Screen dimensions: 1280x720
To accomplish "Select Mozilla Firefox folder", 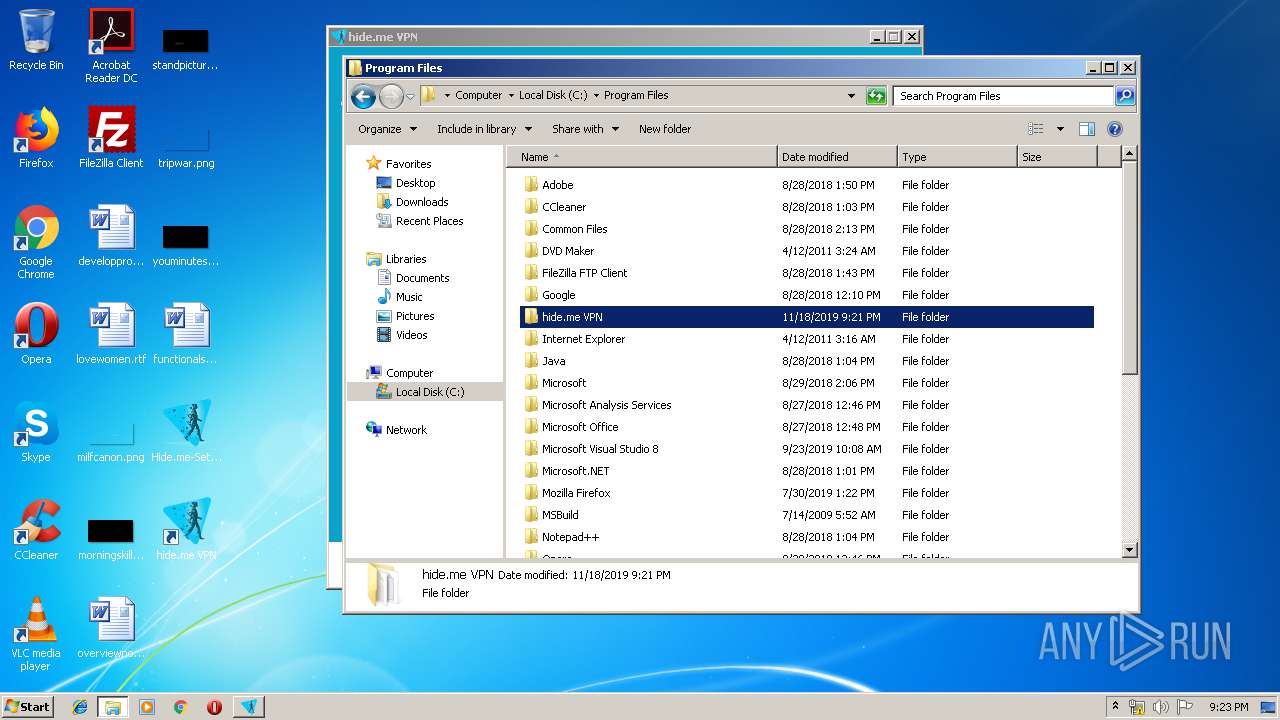I will 807,493.
